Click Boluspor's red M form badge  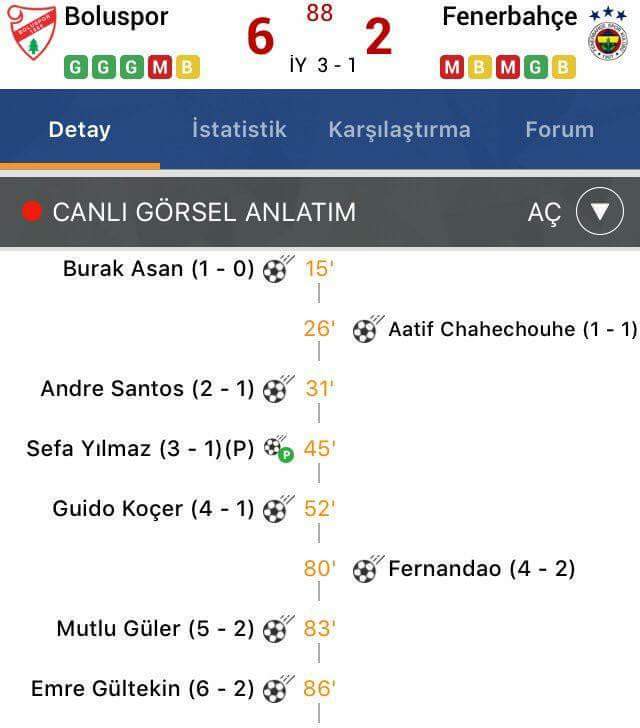coord(160,67)
